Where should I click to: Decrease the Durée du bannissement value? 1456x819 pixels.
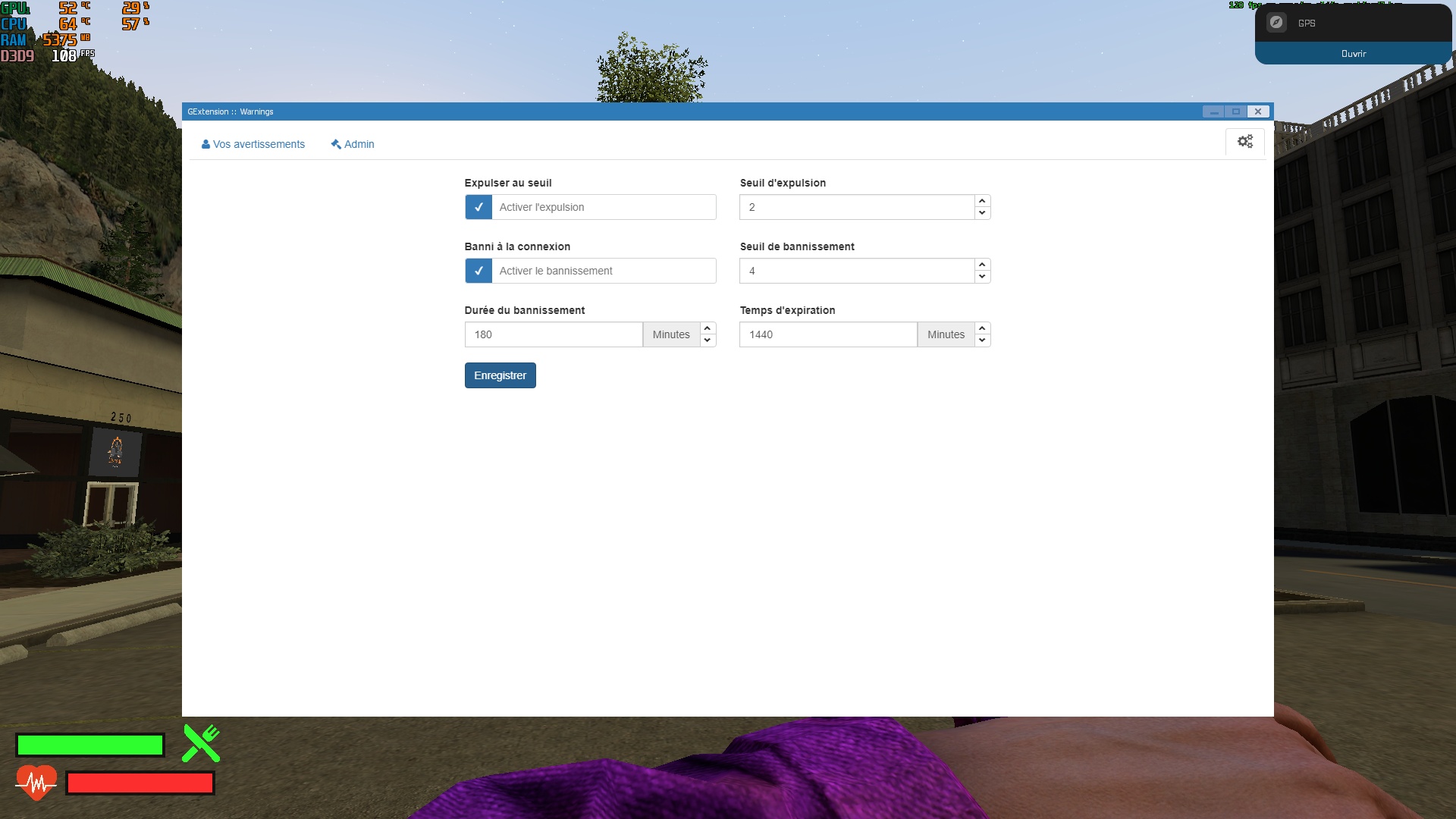(708, 340)
